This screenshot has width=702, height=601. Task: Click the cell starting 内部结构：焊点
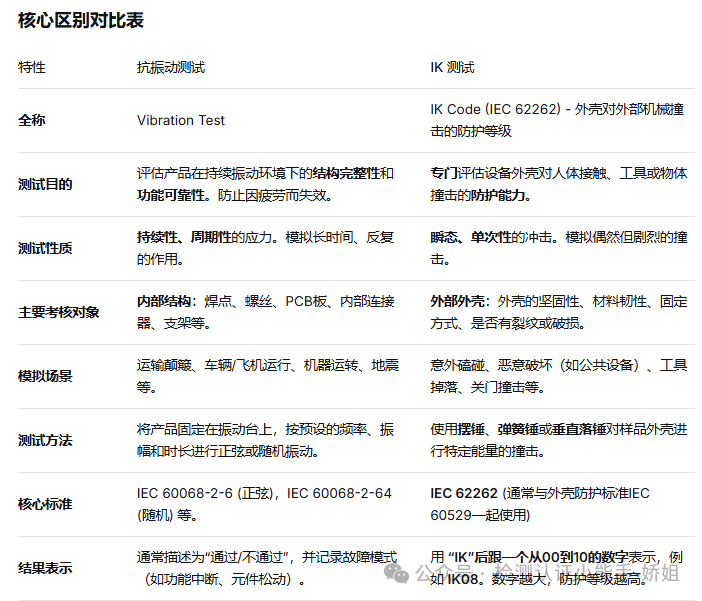point(265,313)
